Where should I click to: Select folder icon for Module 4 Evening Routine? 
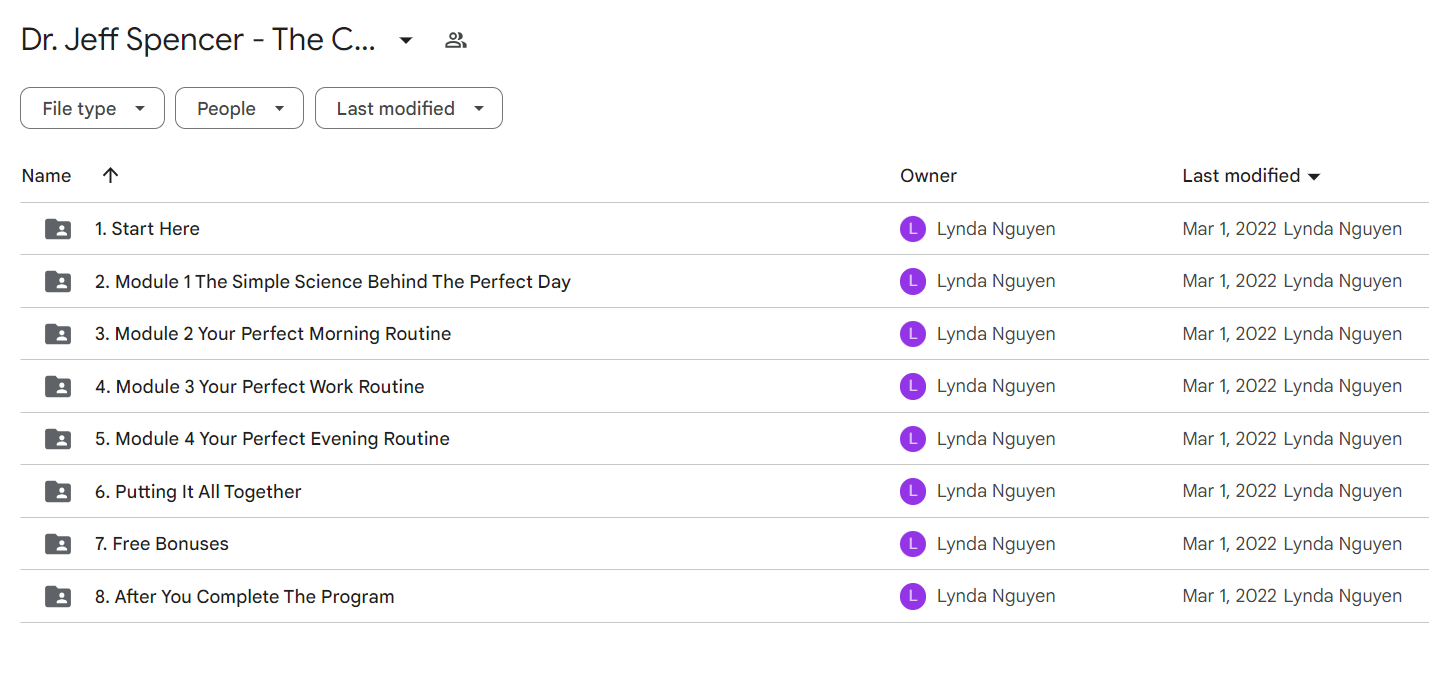[x=59, y=439]
